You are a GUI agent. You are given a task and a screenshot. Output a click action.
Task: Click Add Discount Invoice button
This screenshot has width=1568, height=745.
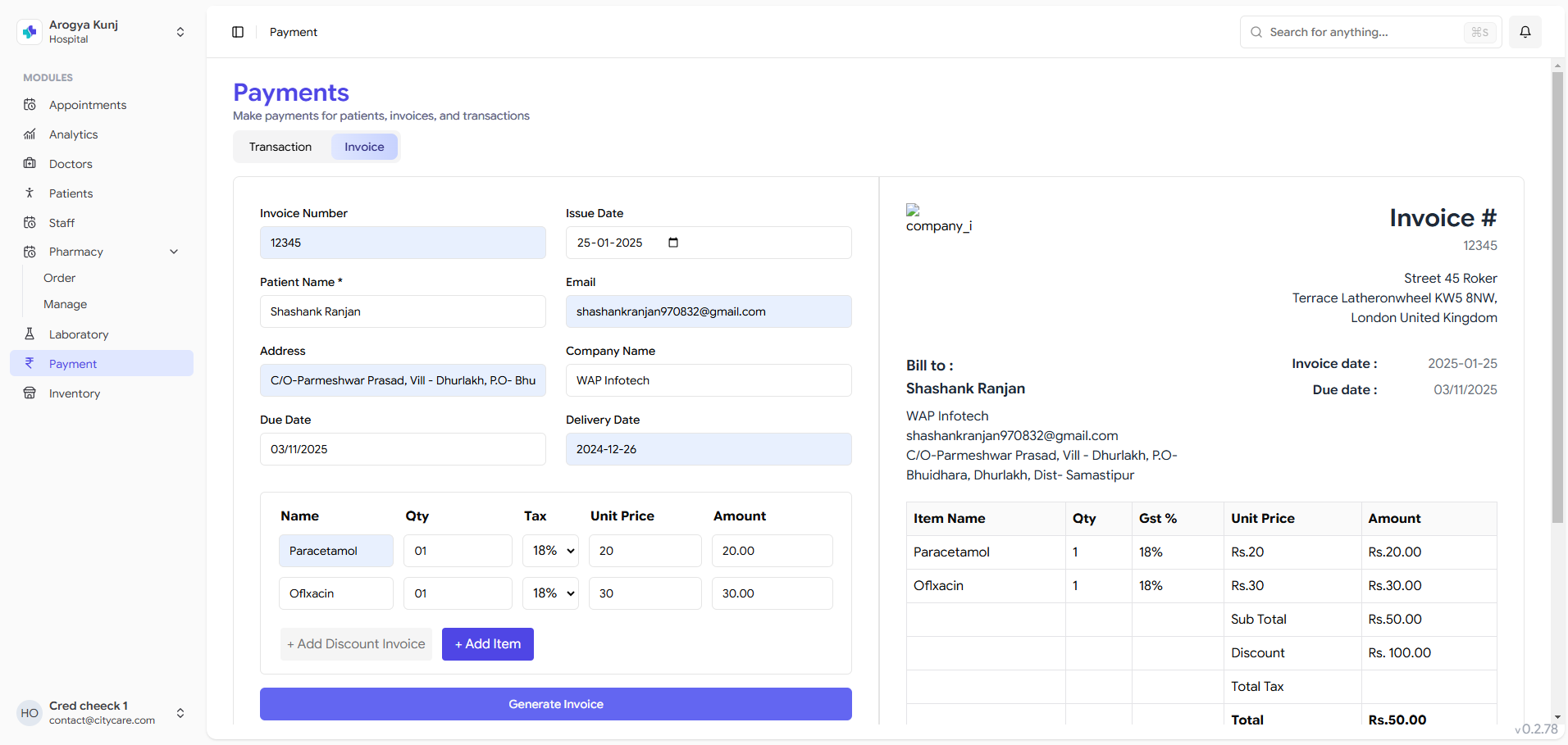(356, 644)
